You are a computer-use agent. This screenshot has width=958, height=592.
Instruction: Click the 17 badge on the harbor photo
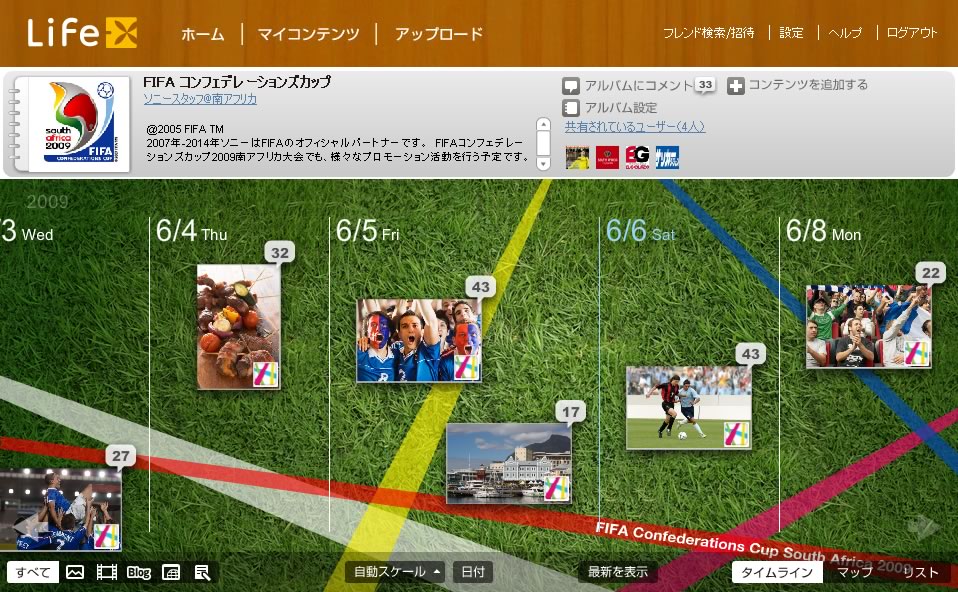tap(571, 412)
